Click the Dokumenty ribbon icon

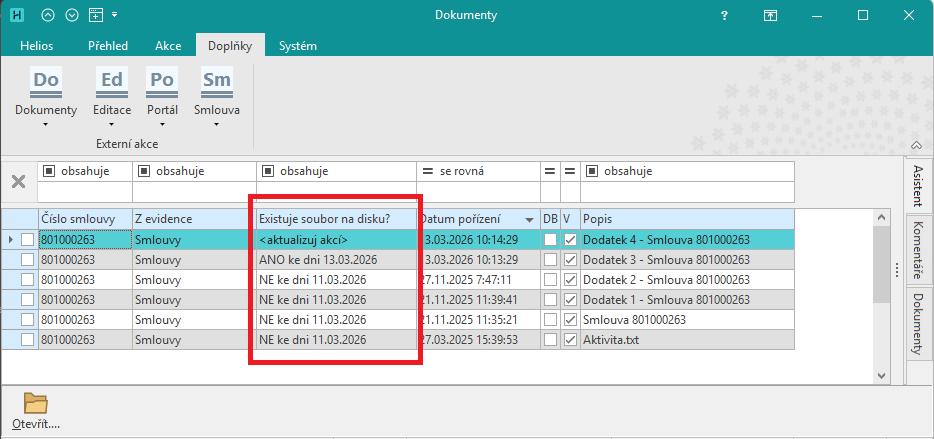tap(45, 81)
